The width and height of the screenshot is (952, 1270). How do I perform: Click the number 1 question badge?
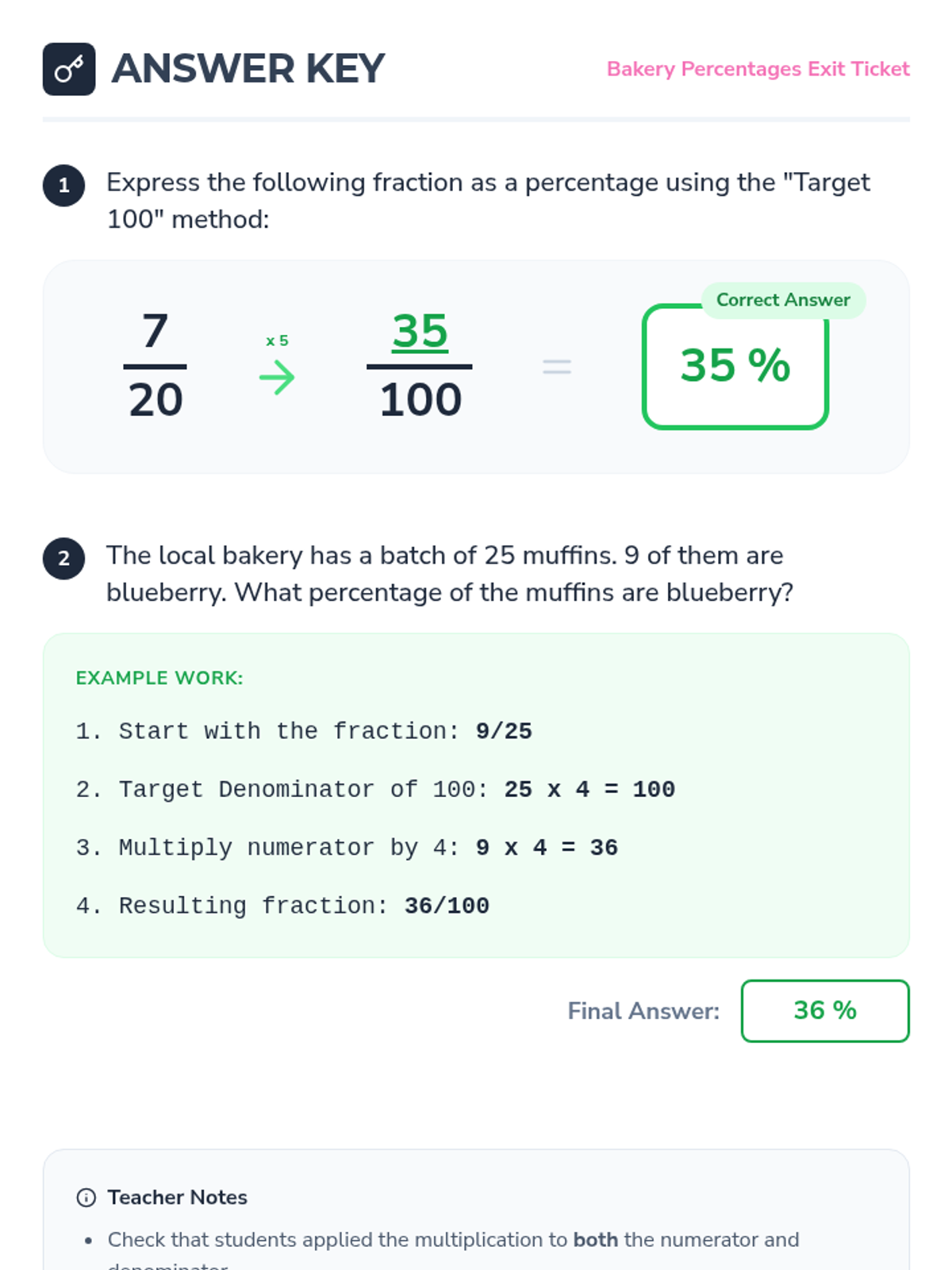pyautogui.click(x=63, y=186)
